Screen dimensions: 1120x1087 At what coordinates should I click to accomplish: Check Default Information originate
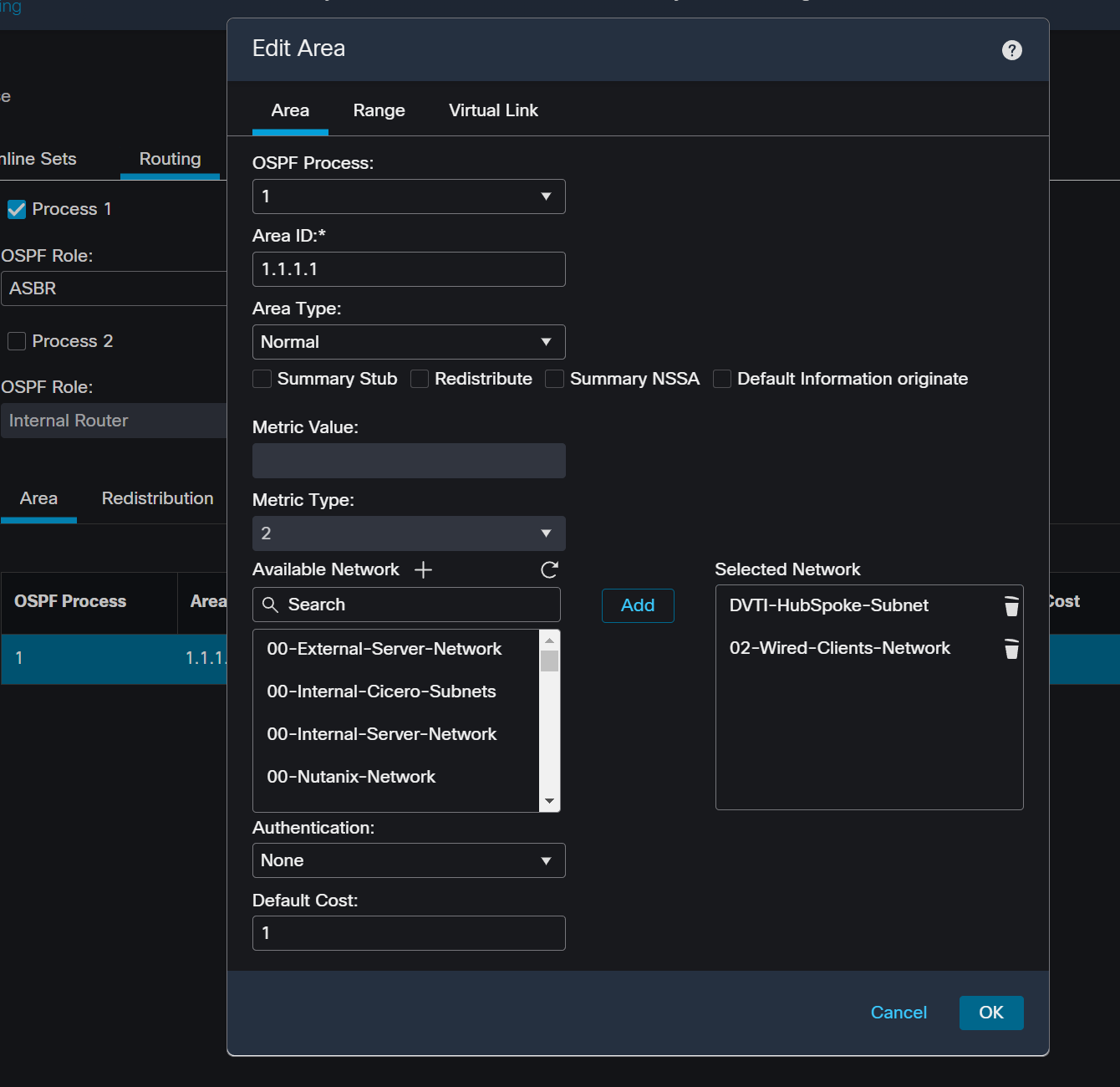click(x=722, y=379)
